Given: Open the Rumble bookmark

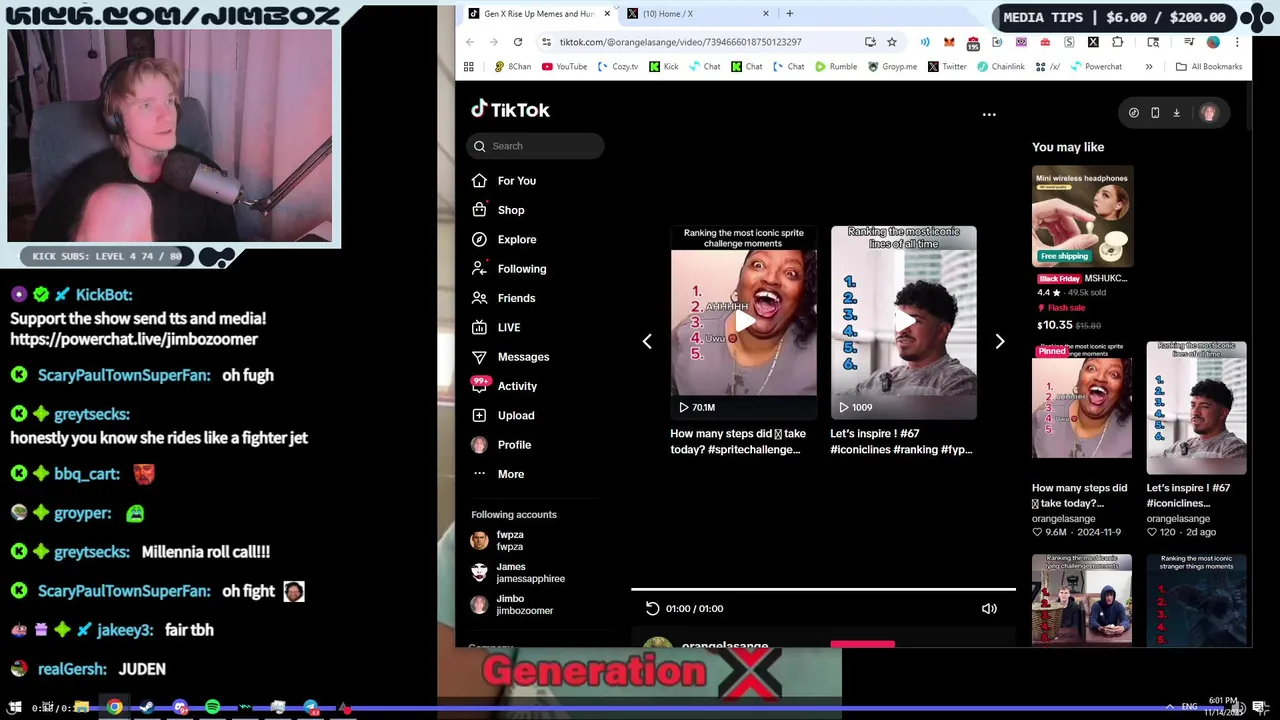Looking at the screenshot, I should (x=836, y=67).
